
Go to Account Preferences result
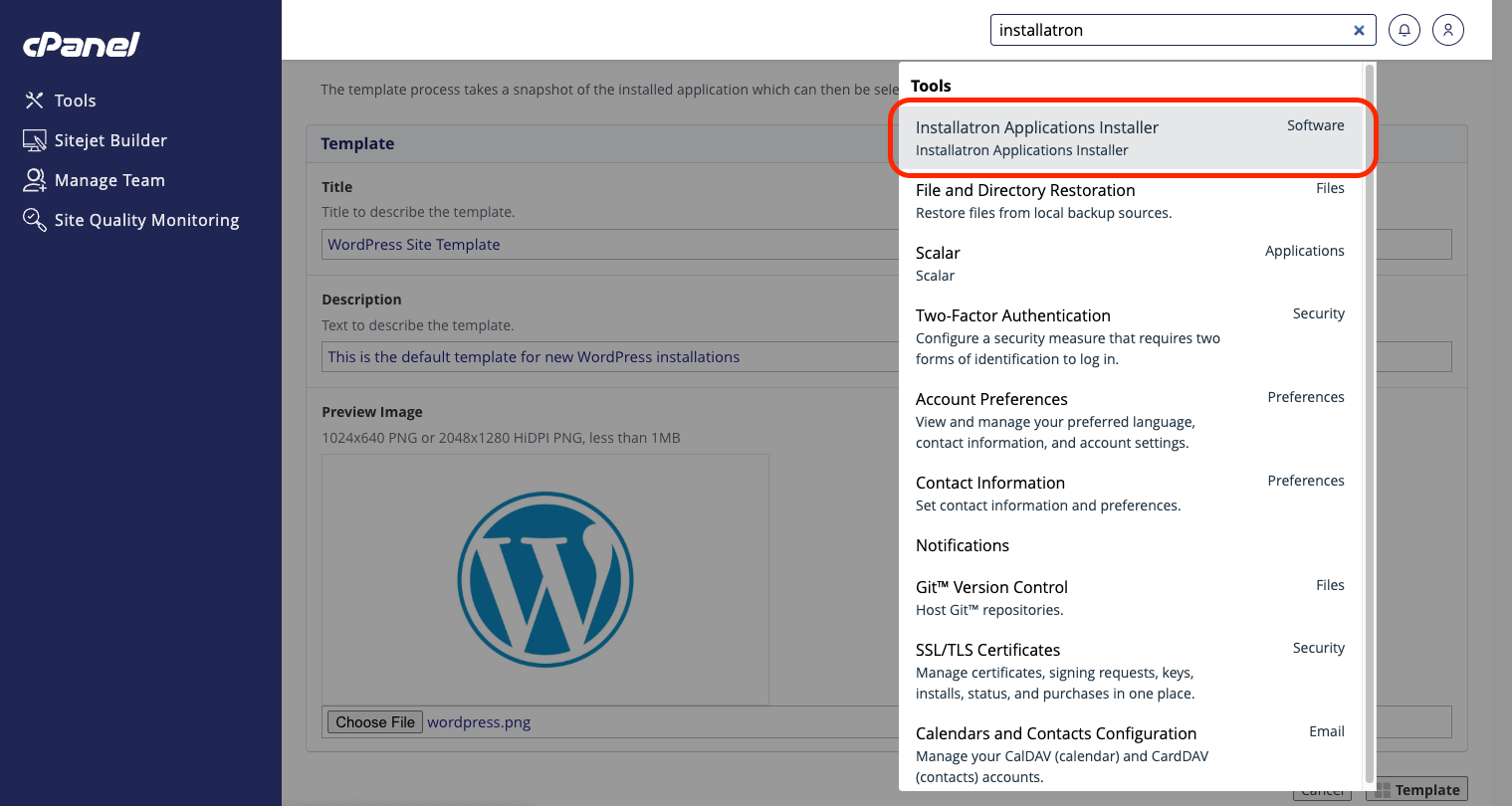(x=1131, y=420)
